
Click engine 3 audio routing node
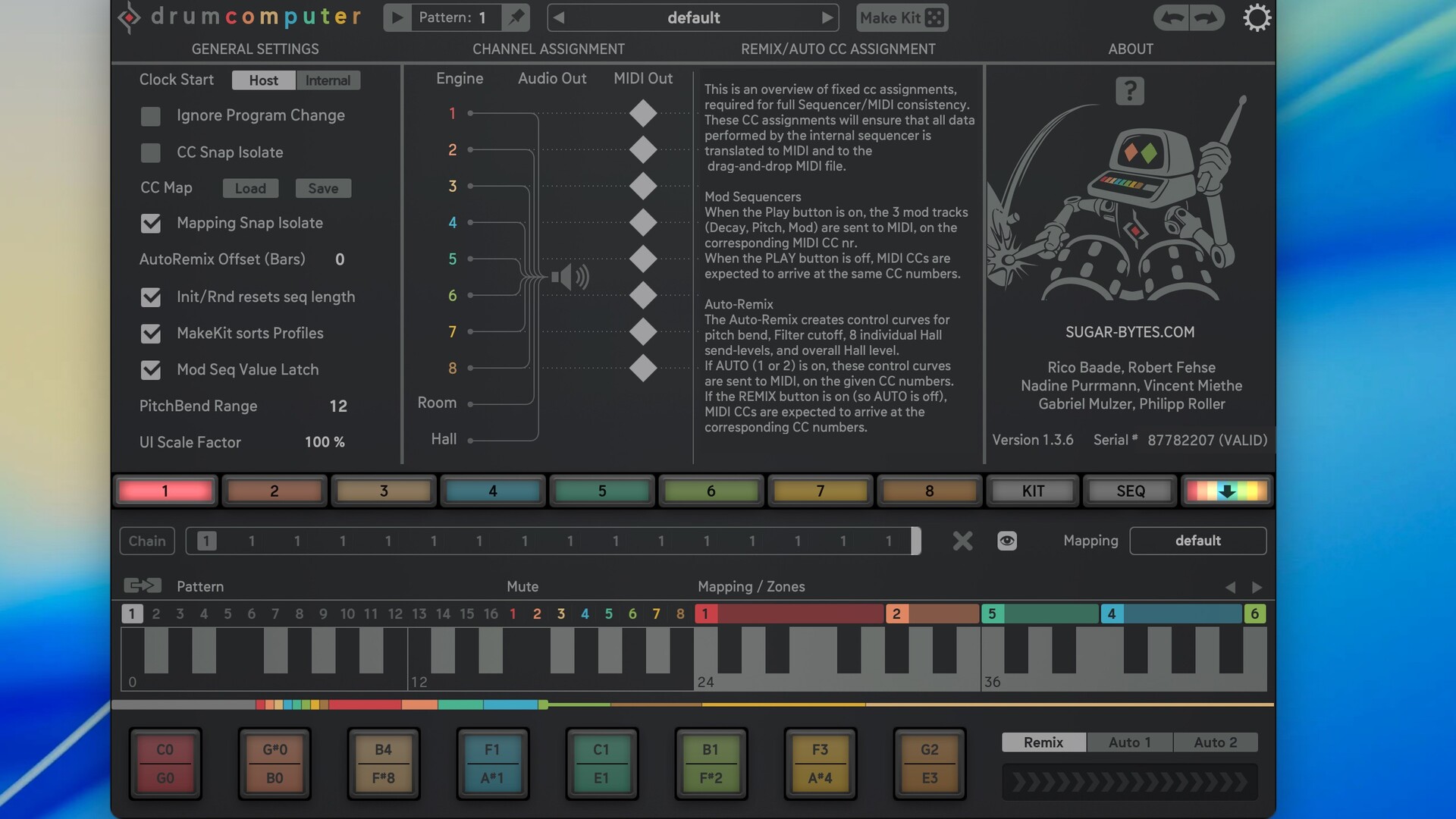[x=470, y=187]
